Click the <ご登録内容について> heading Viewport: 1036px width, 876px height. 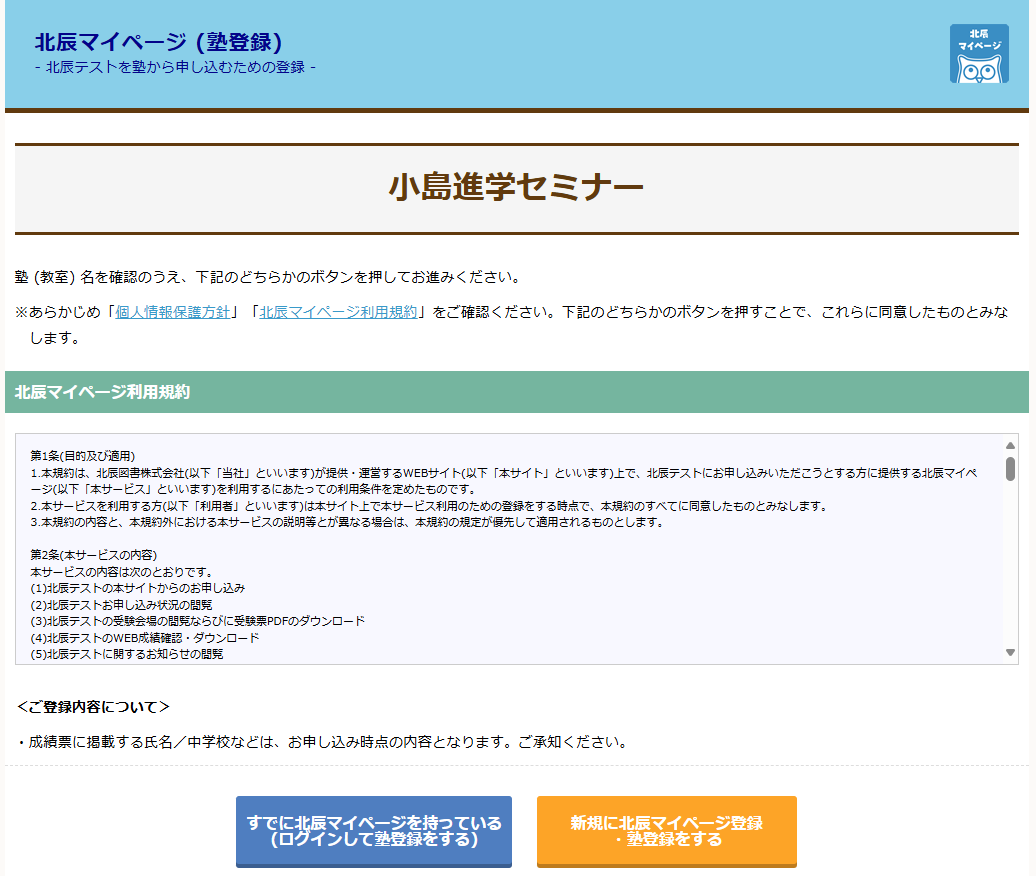93,707
